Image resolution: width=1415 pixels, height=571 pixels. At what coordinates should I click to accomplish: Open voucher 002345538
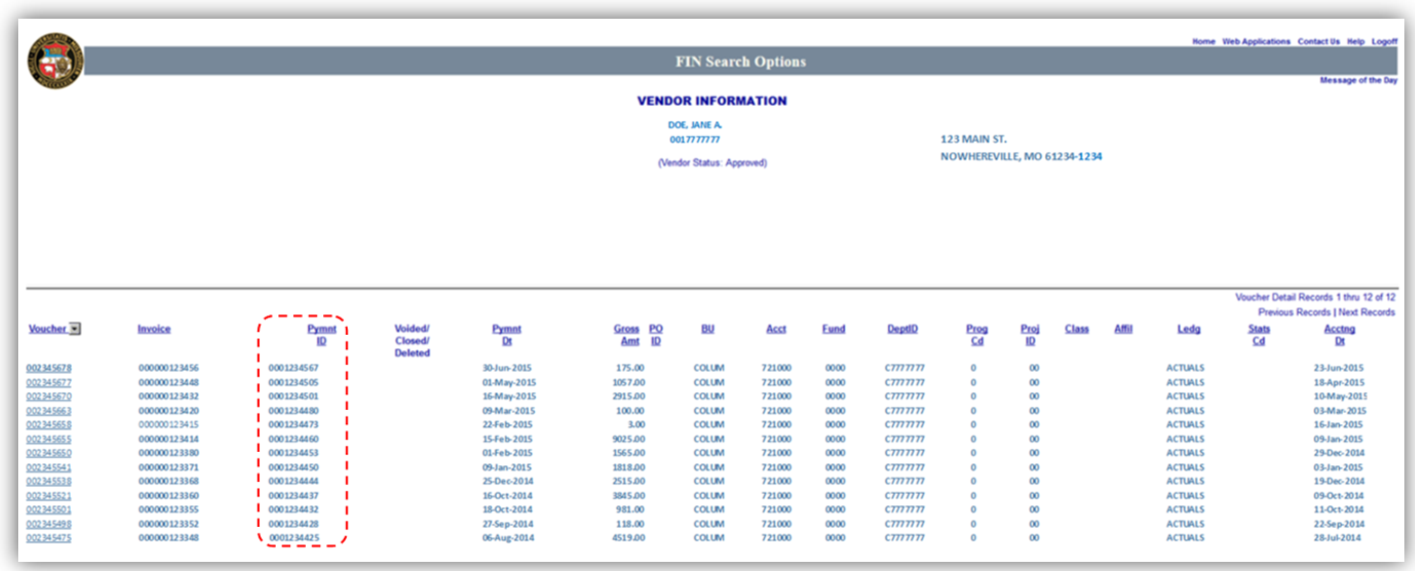point(49,481)
